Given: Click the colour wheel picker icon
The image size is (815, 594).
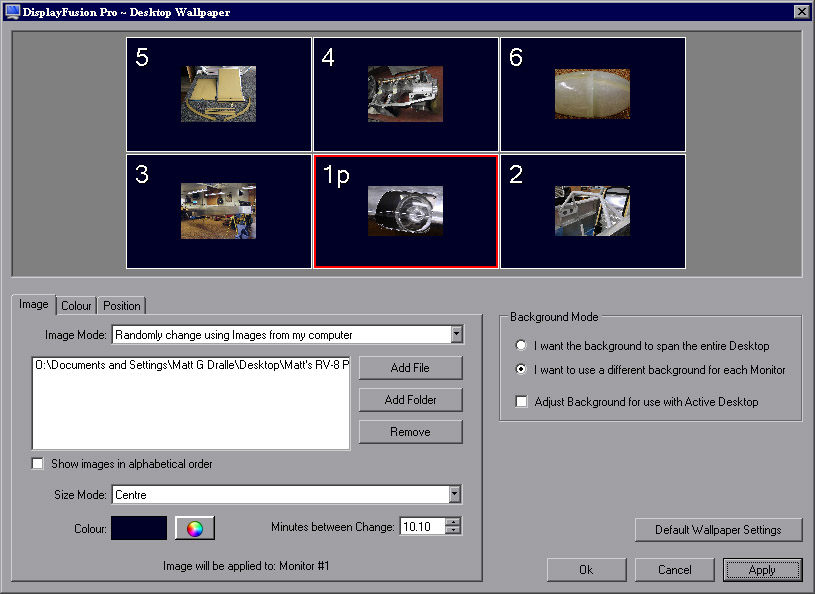Looking at the screenshot, I should [x=195, y=528].
